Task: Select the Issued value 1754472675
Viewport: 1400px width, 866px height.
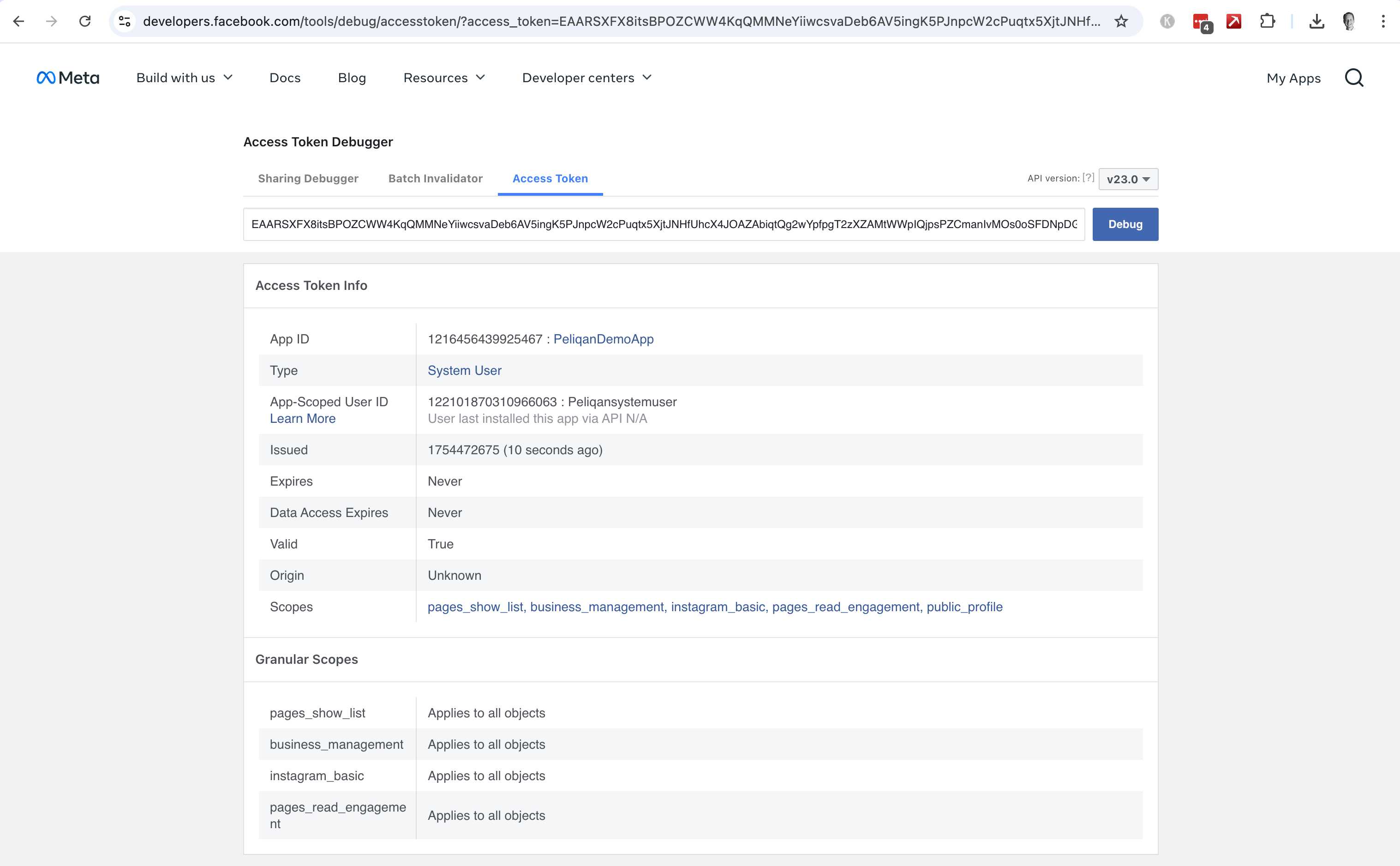Action: click(x=464, y=450)
